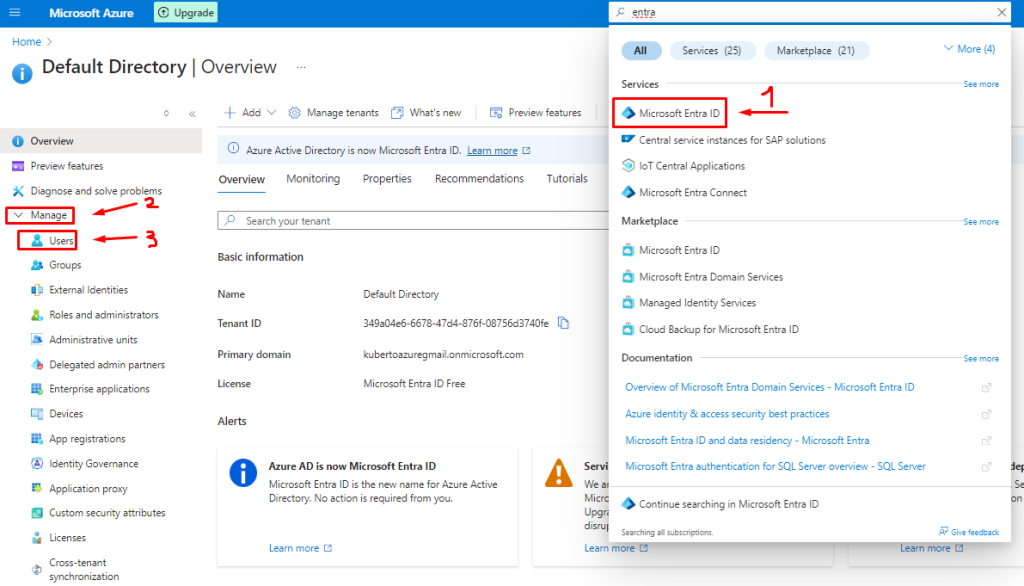Open Azure identity & access security best practices
Viewport: 1024px width, 586px height.
click(727, 414)
